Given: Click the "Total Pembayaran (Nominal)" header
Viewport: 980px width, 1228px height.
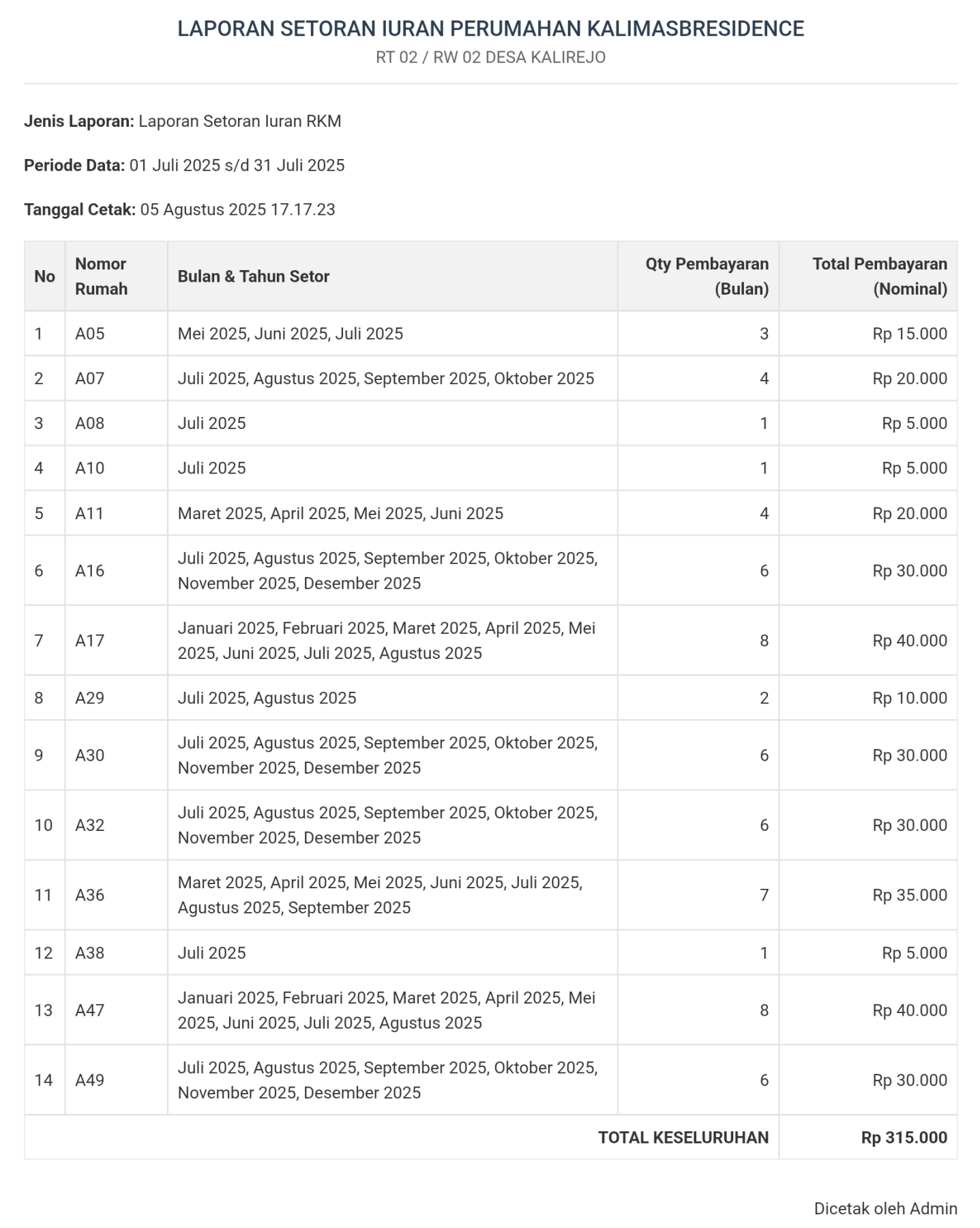Looking at the screenshot, I should (879, 276).
